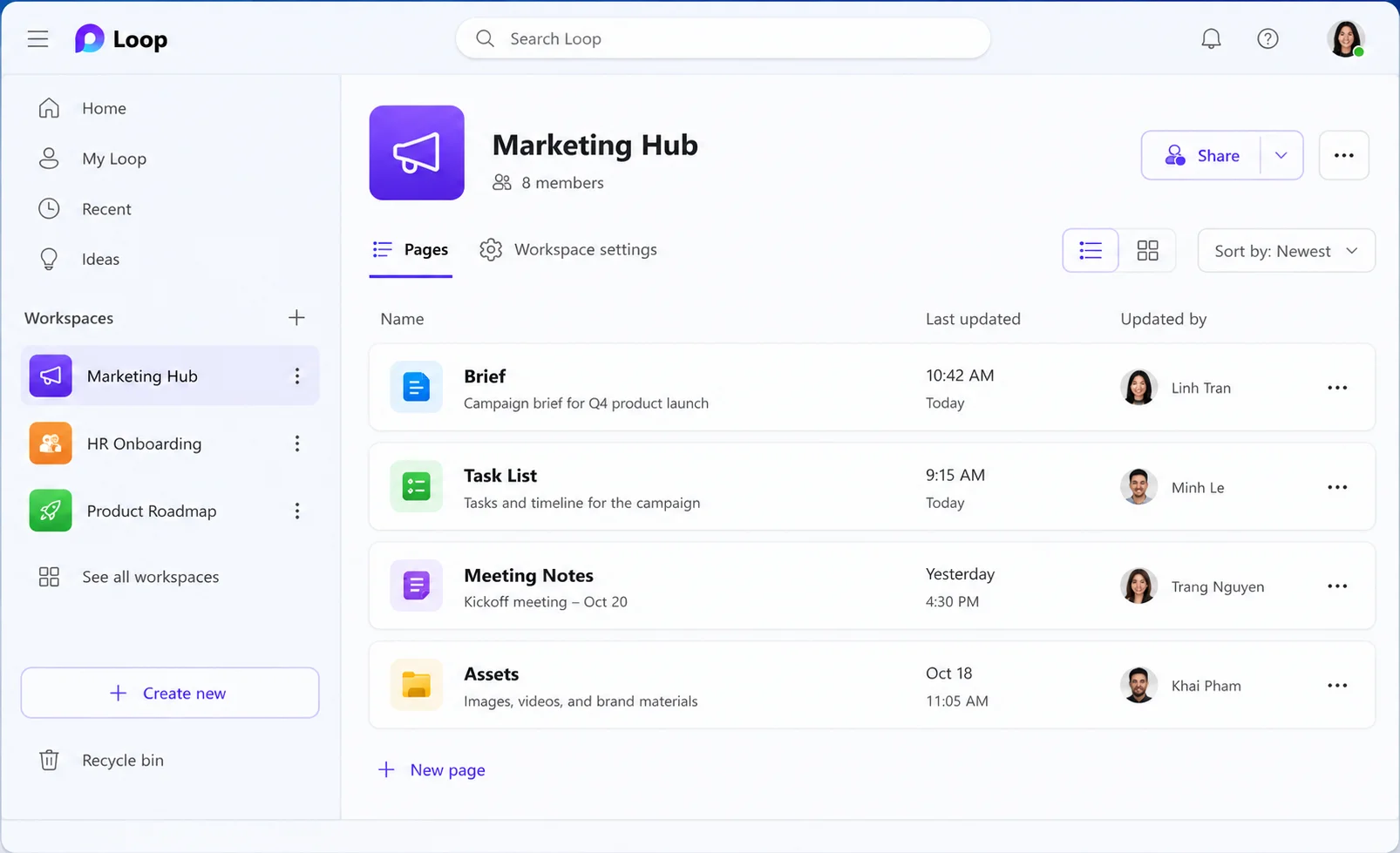Open the Meeting Notes page

point(872,586)
